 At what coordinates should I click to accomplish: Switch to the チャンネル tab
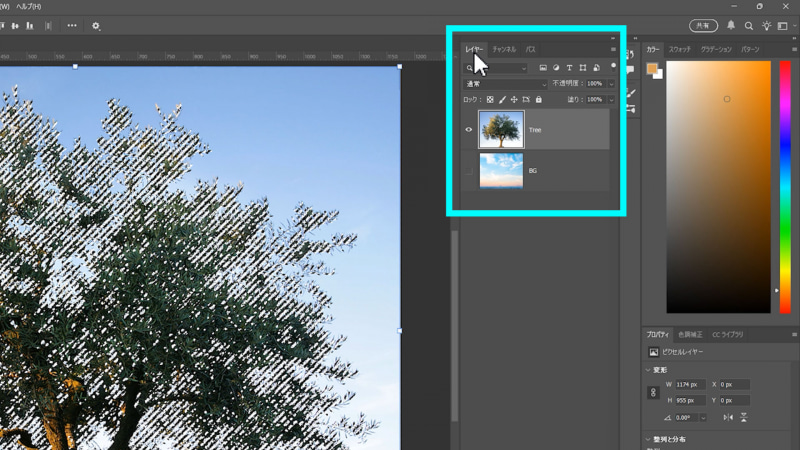pyautogui.click(x=504, y=49)
